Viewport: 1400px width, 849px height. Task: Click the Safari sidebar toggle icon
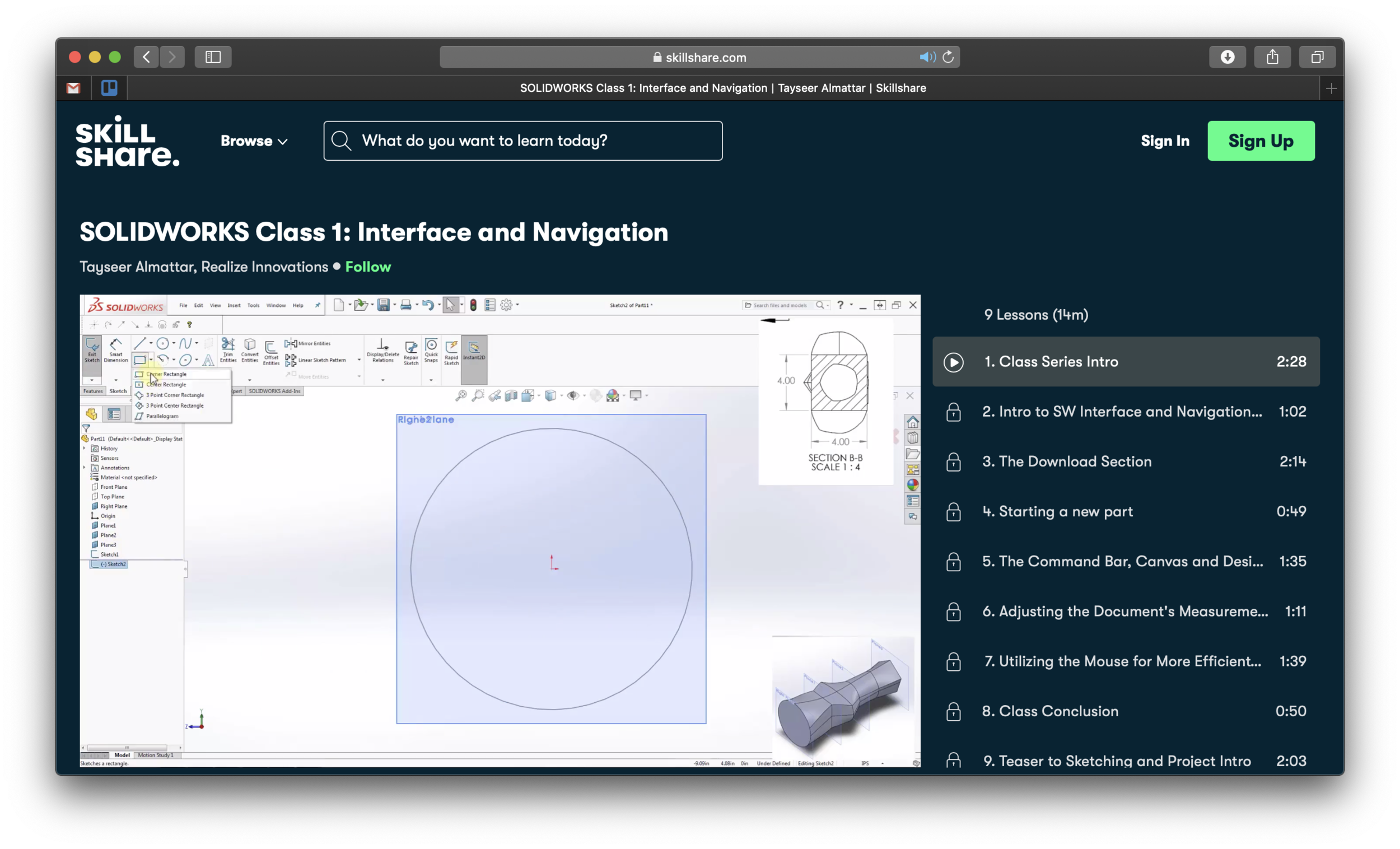pos(212,57)
